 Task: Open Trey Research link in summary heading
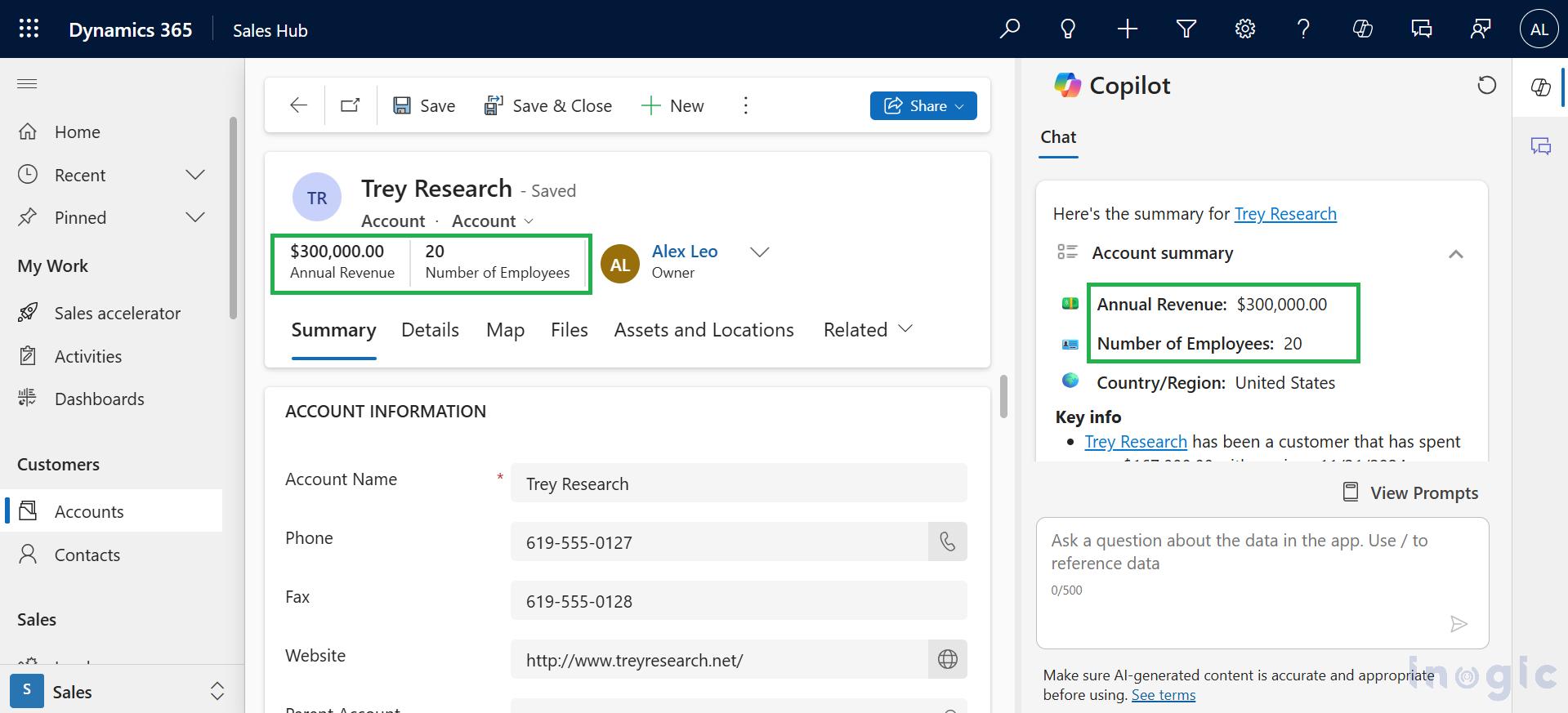[1285, 214]
